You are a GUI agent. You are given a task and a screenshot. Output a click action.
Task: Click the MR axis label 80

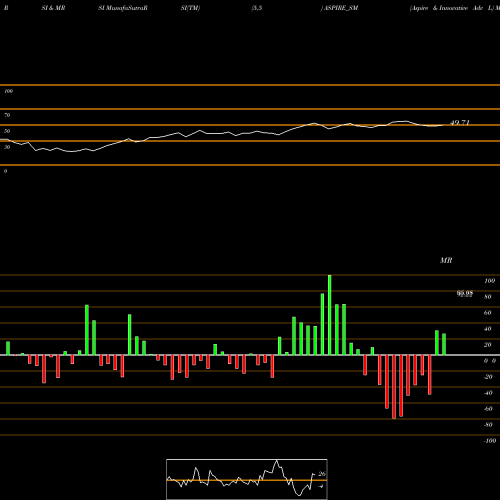488,297
